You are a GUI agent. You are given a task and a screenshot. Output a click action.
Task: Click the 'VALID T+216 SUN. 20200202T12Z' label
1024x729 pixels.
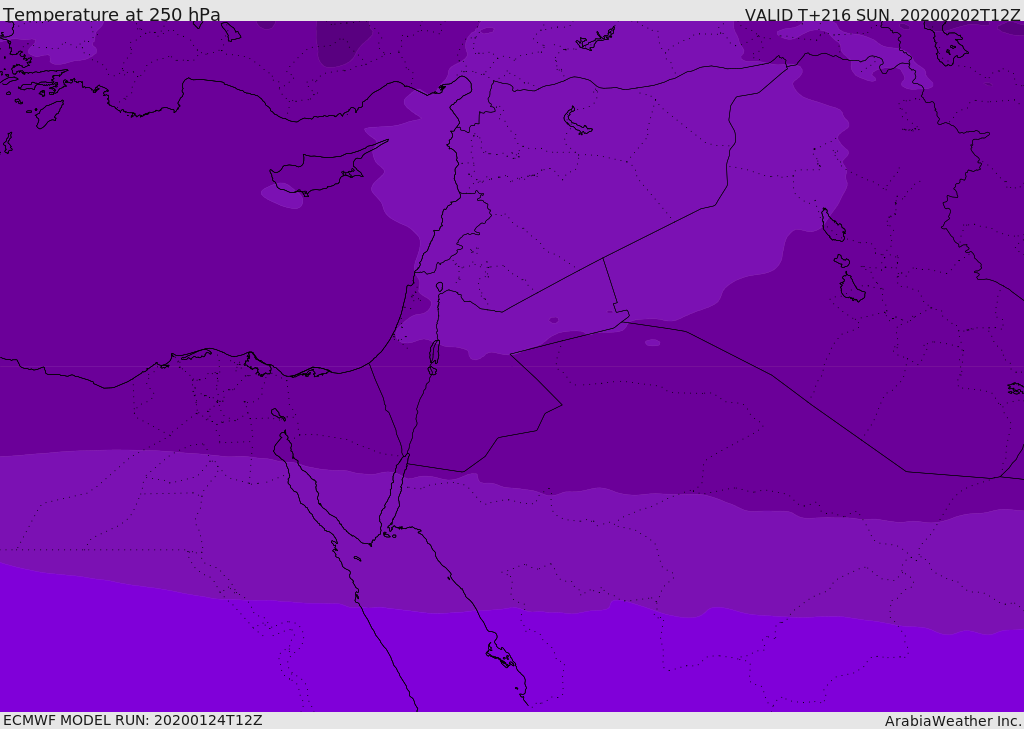click(882, 15)
